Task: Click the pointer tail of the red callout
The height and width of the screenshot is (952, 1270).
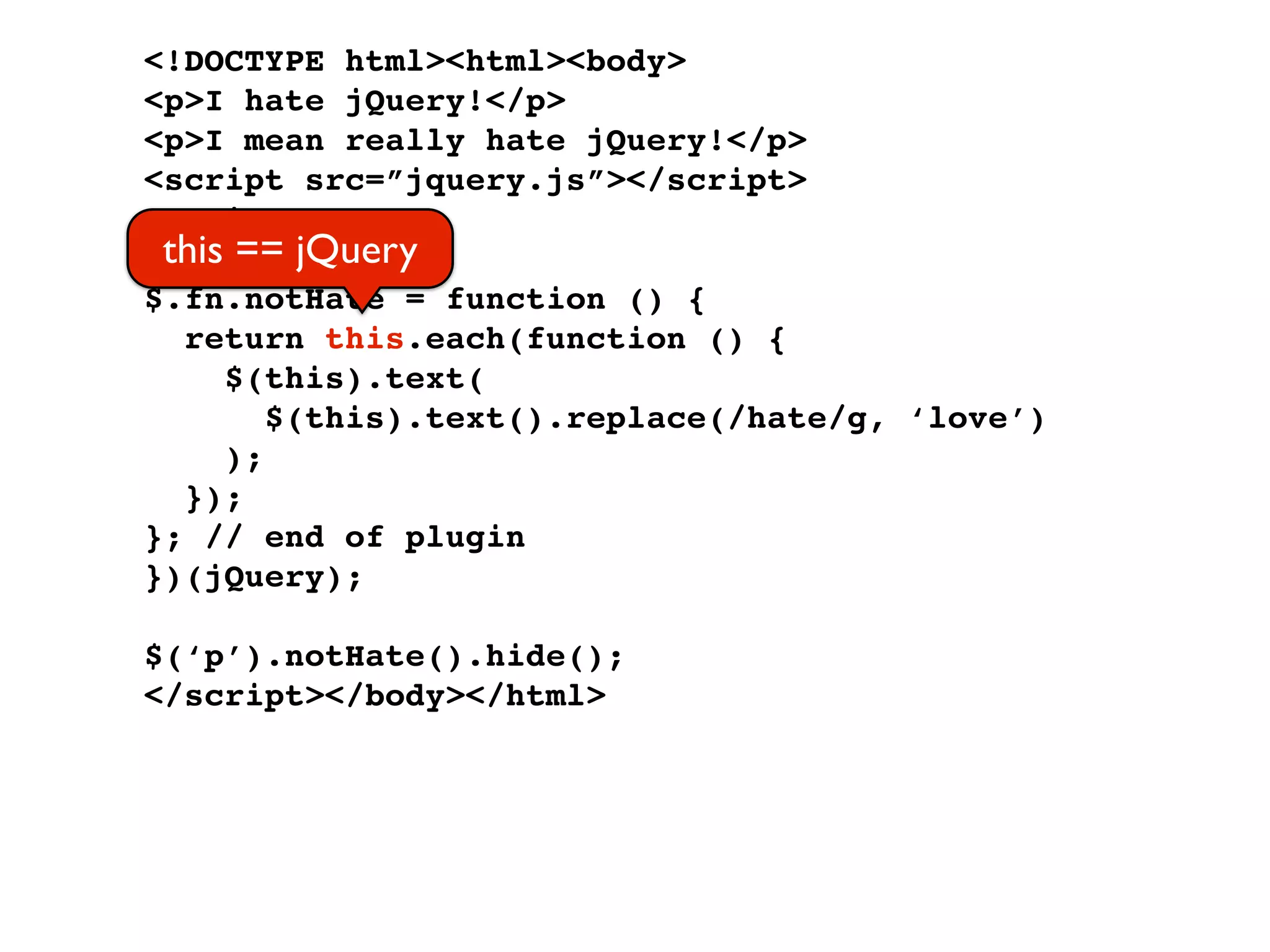Action: (x=362, y=300)
